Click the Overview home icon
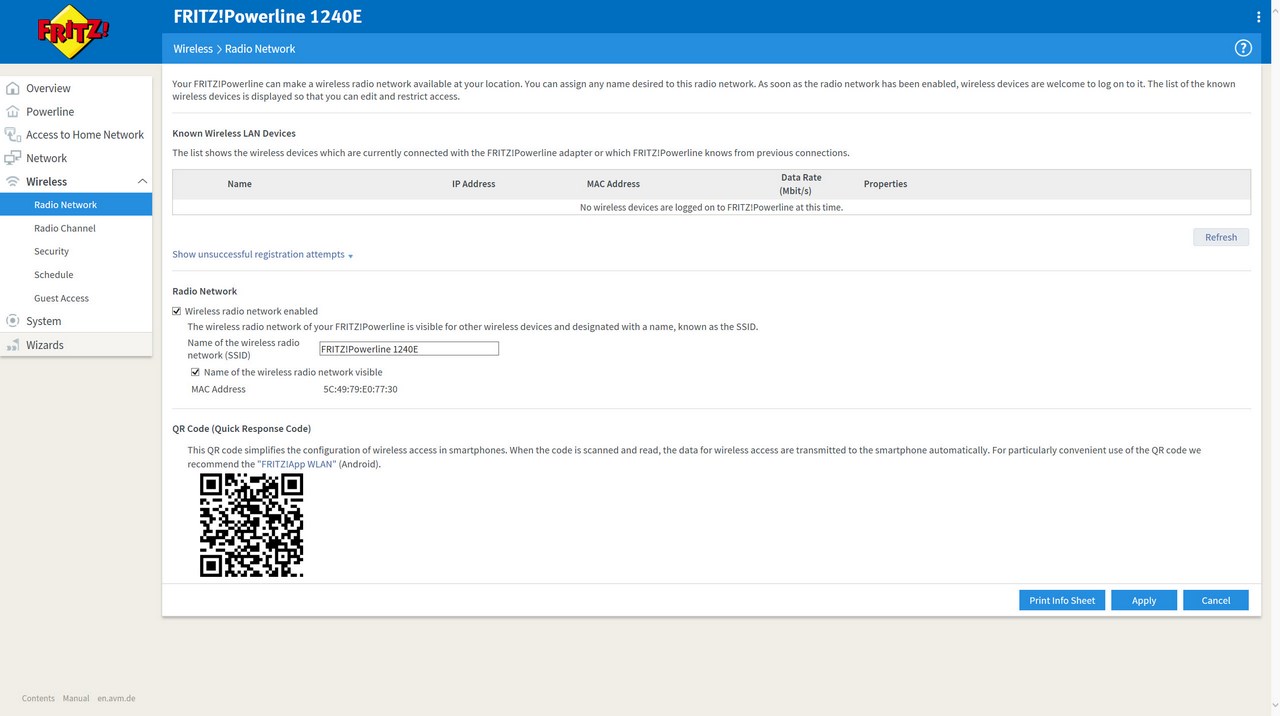Viewport: 1280px width, 716px height. click(13, 88)
